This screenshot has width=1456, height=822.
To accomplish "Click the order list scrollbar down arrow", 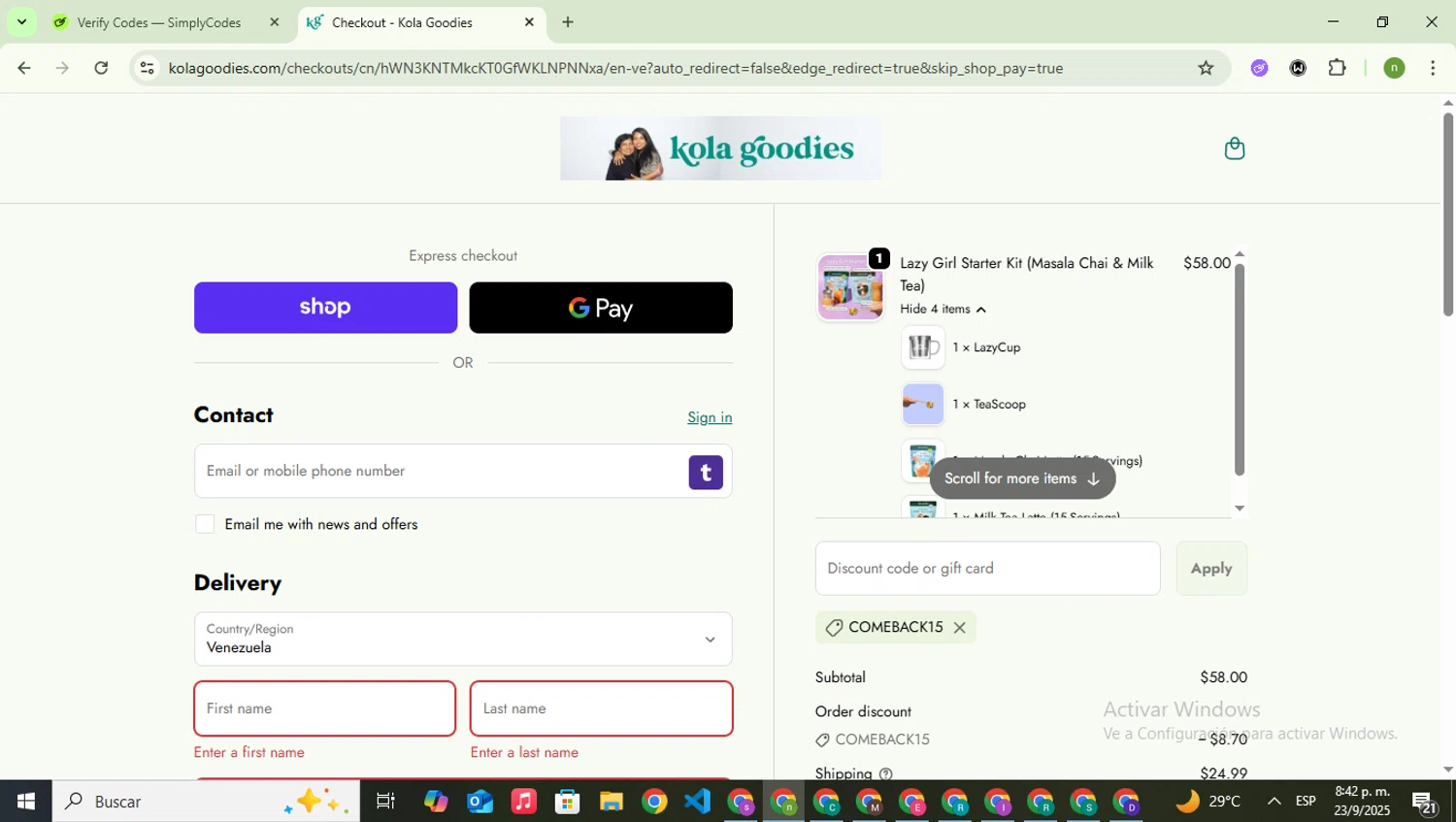I will [1240, 509].
